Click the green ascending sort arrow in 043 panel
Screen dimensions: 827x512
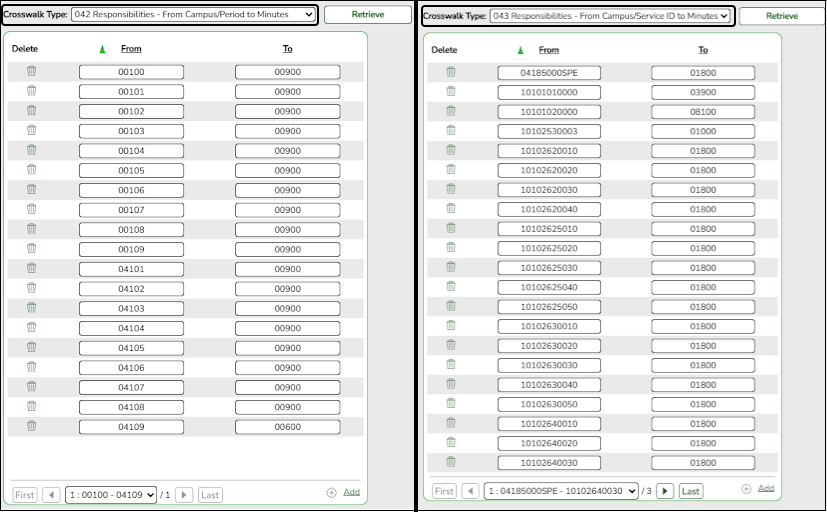click(x=521, y=50)
